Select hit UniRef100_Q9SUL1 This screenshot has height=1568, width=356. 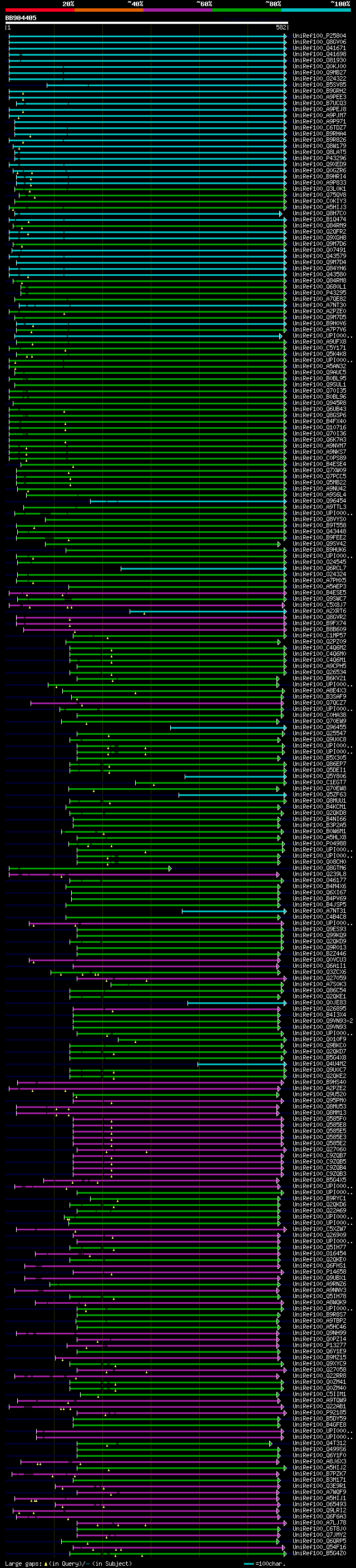(319, 385)
